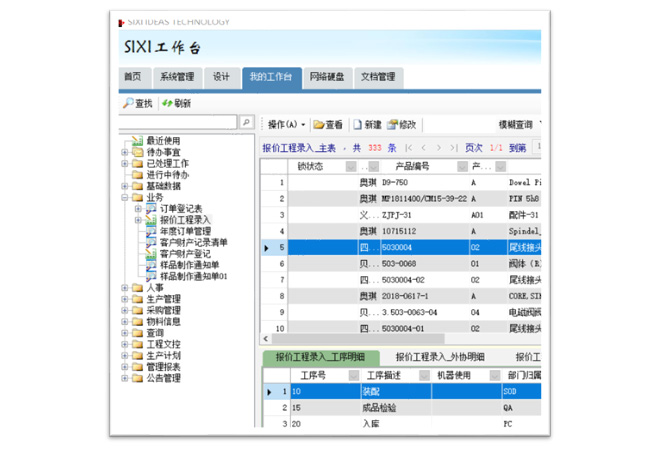Viewport: 660px width, 451px height.
Task: Click the 进行中待办 folder icon
Action: [138, 175]
